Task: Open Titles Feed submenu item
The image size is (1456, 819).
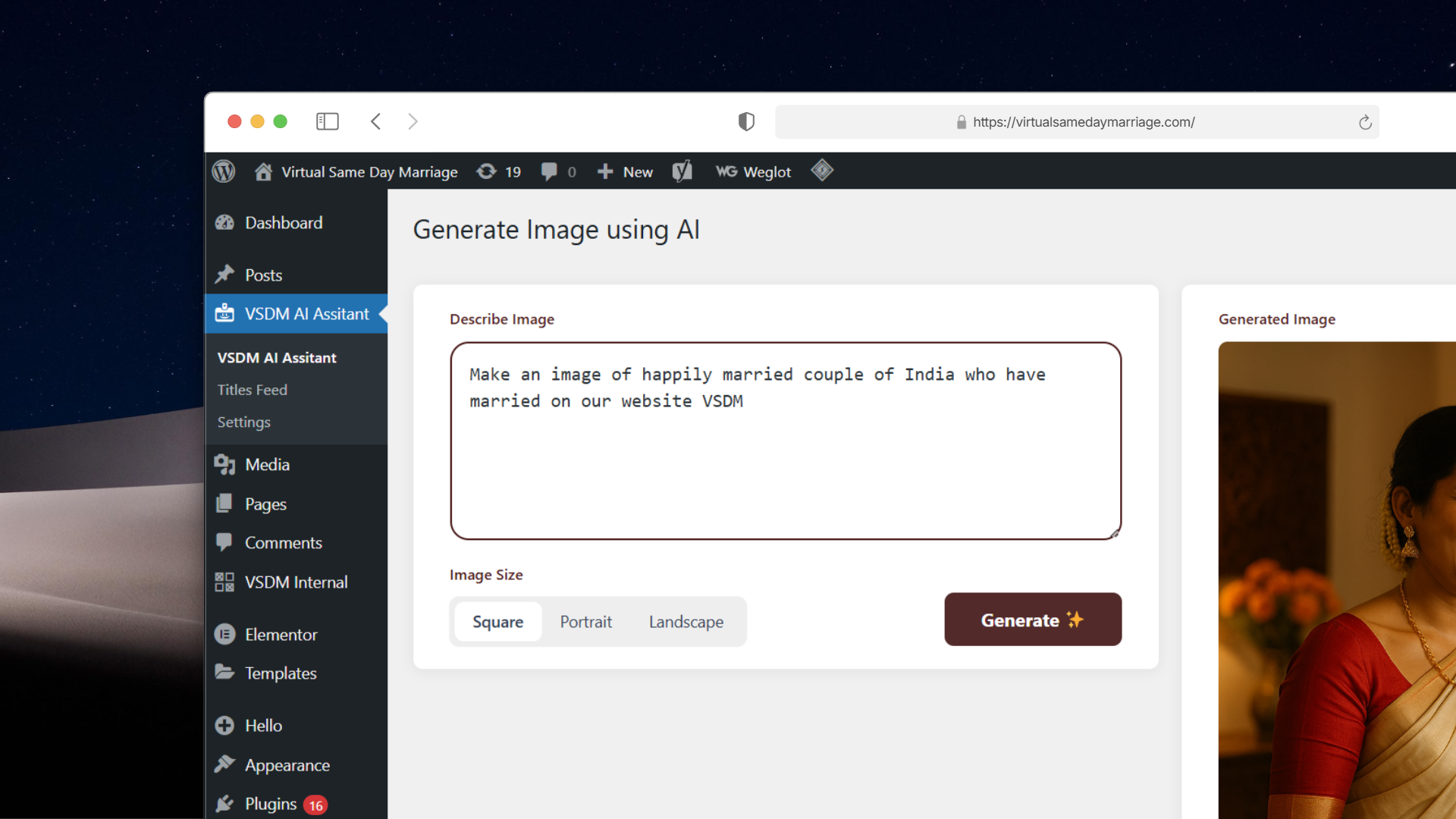Action: [253, 390]
